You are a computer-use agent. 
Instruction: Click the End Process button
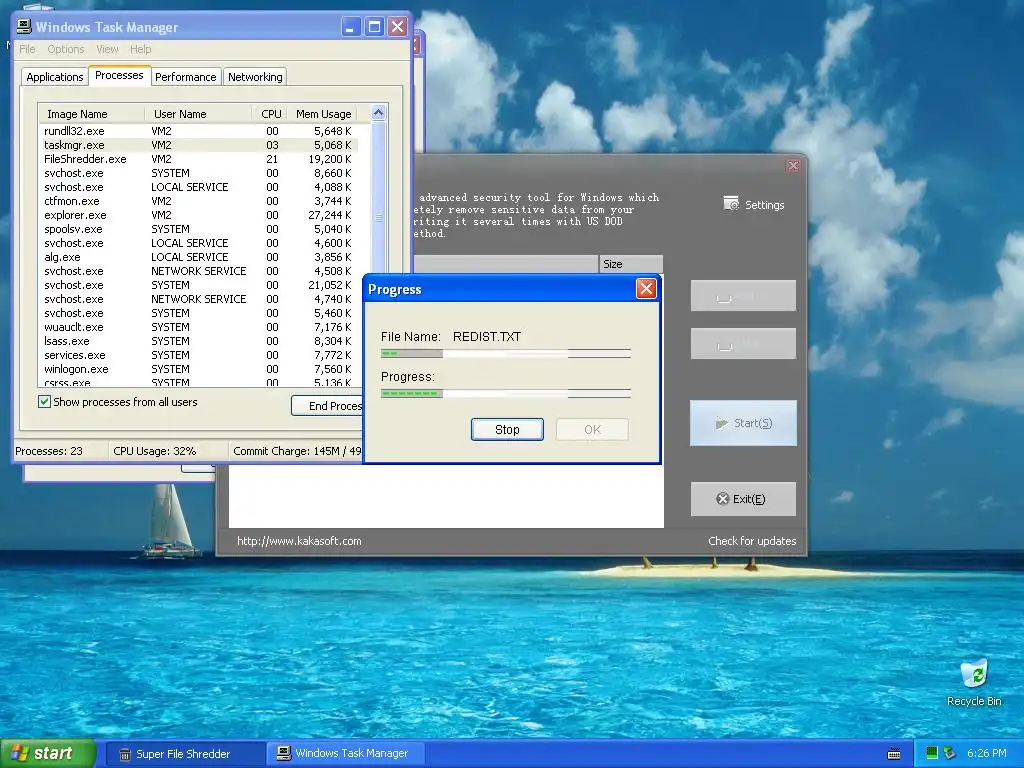pyautogui.click(x=327, y=406)
